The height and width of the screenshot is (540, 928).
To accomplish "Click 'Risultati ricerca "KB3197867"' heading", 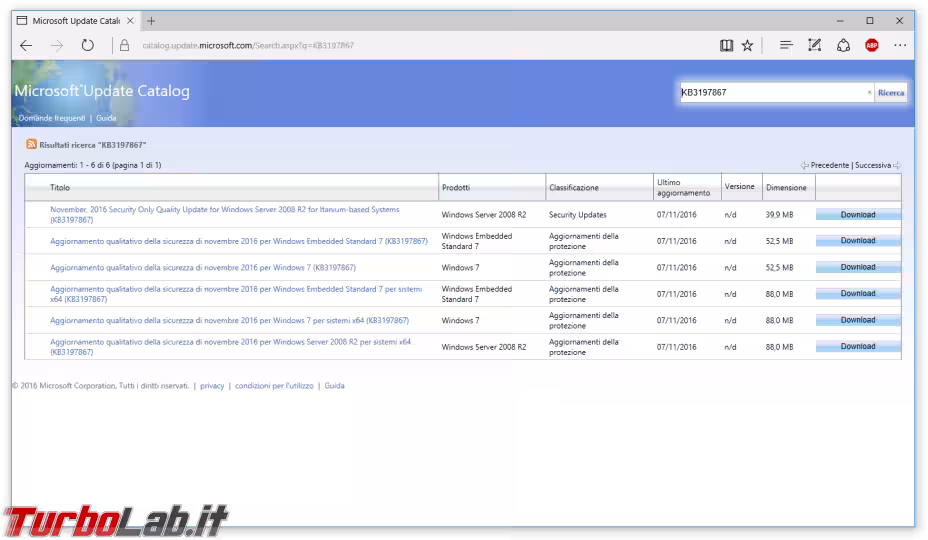I will tap(93, 145).
